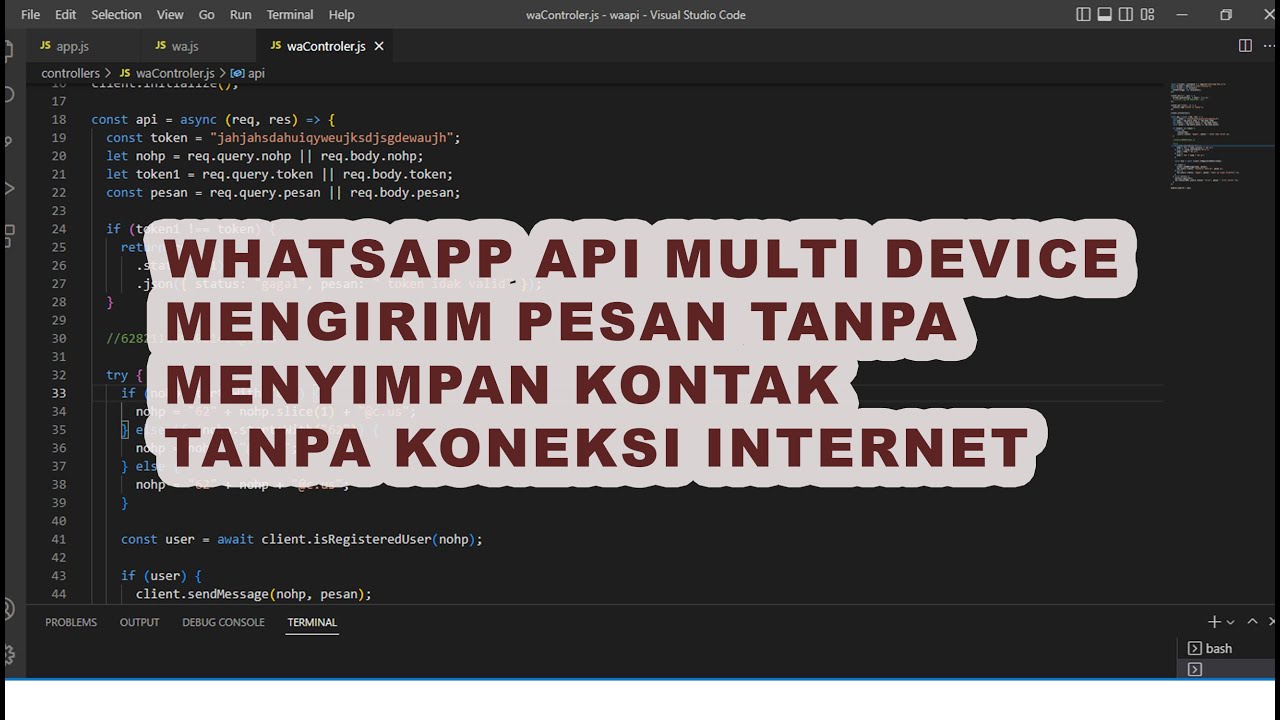Viewport: 1280px width, 720px height.
Task: Create new terminal with plus icon
Action: tap(1214, 622)
